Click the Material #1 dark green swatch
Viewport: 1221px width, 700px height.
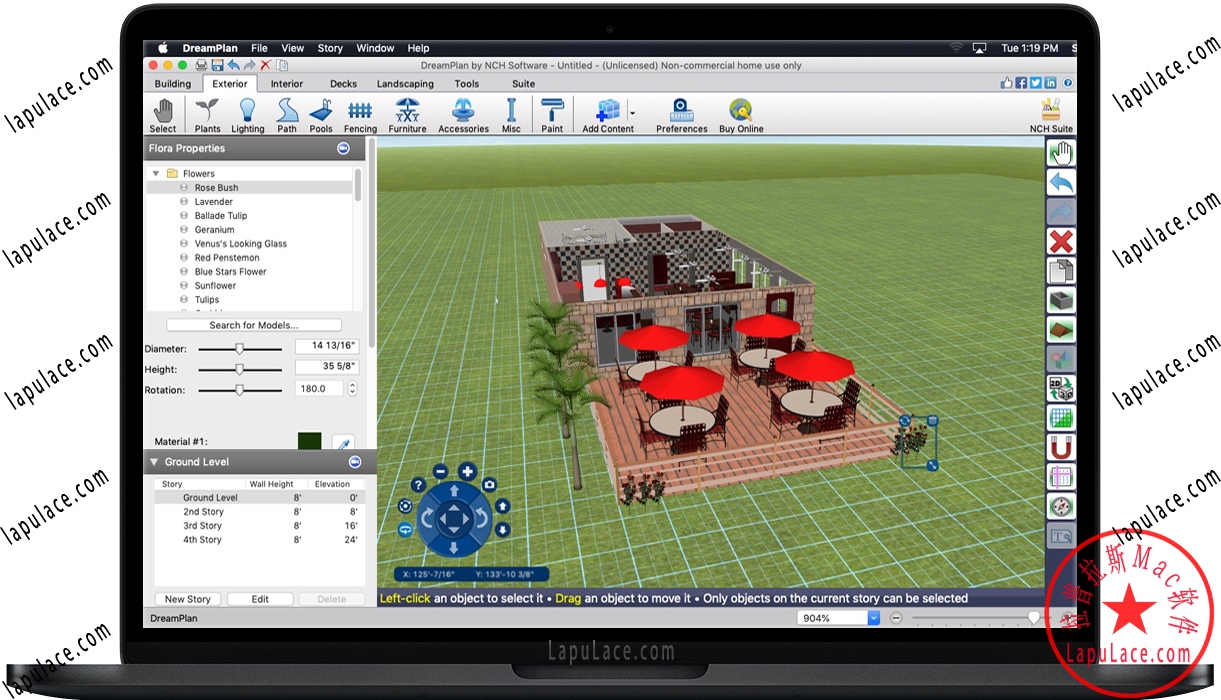(x=310, y=441)
